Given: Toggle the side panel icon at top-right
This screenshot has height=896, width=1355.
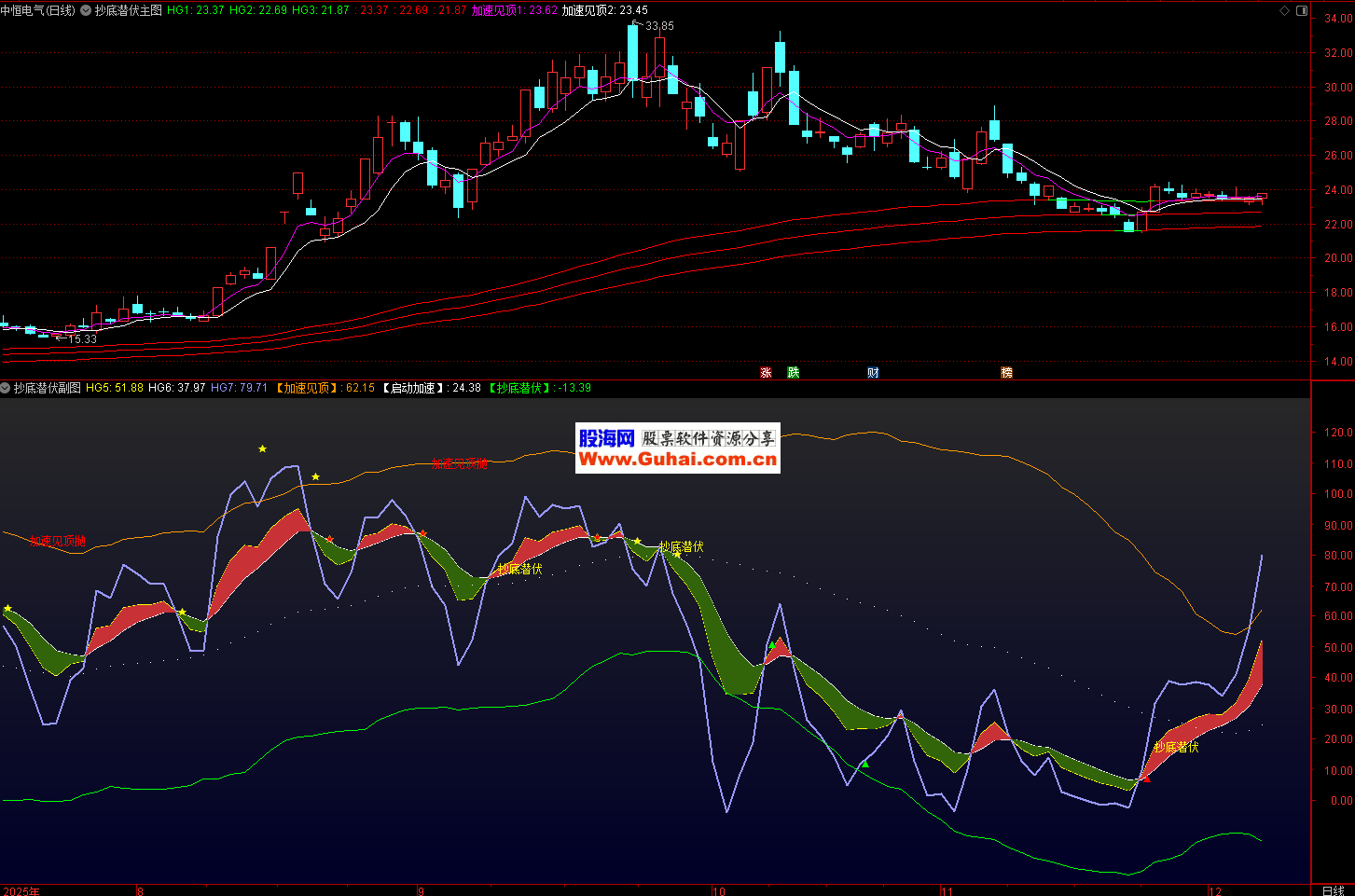Looking at the screenshot, I should pos(1303,11).
